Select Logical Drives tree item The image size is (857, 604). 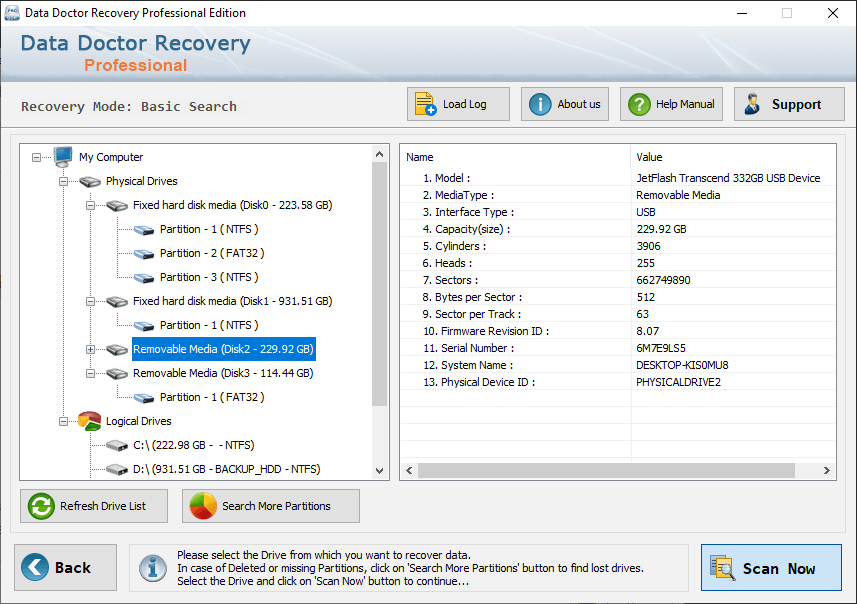[139, 421]
